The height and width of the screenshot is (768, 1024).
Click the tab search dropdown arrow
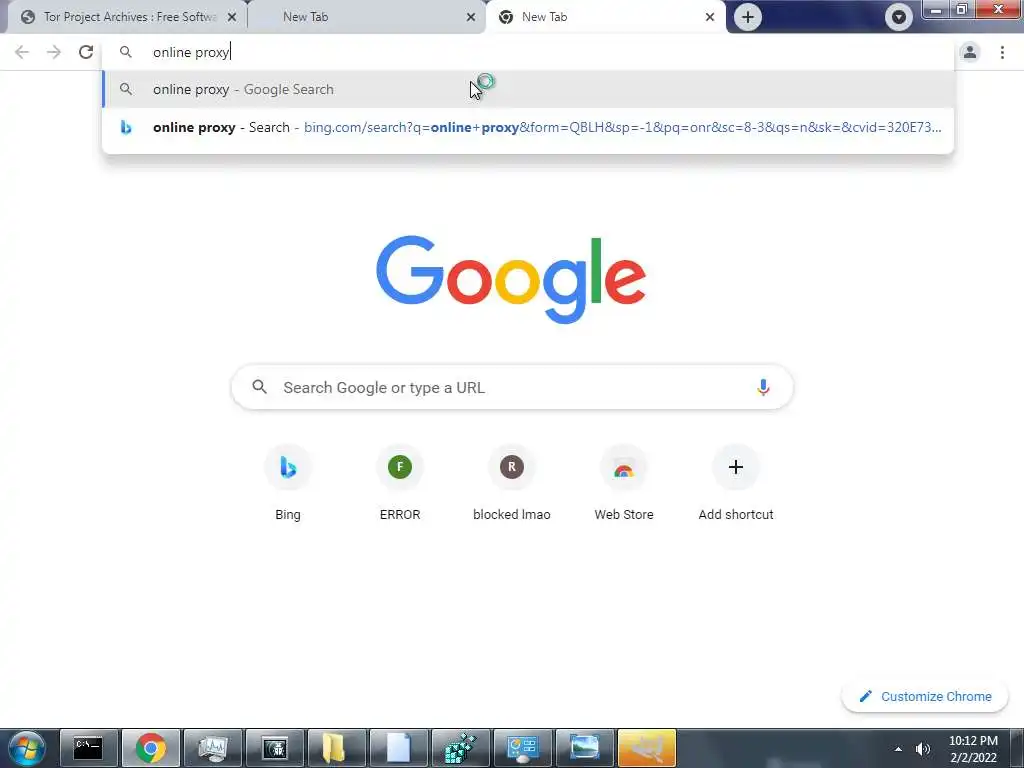tap(899, 17)
